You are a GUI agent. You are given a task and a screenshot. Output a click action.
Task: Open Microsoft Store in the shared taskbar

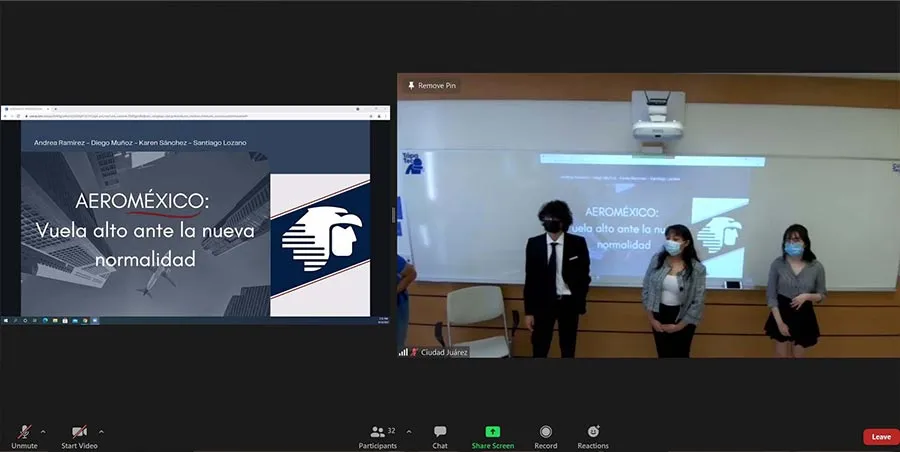65,320
